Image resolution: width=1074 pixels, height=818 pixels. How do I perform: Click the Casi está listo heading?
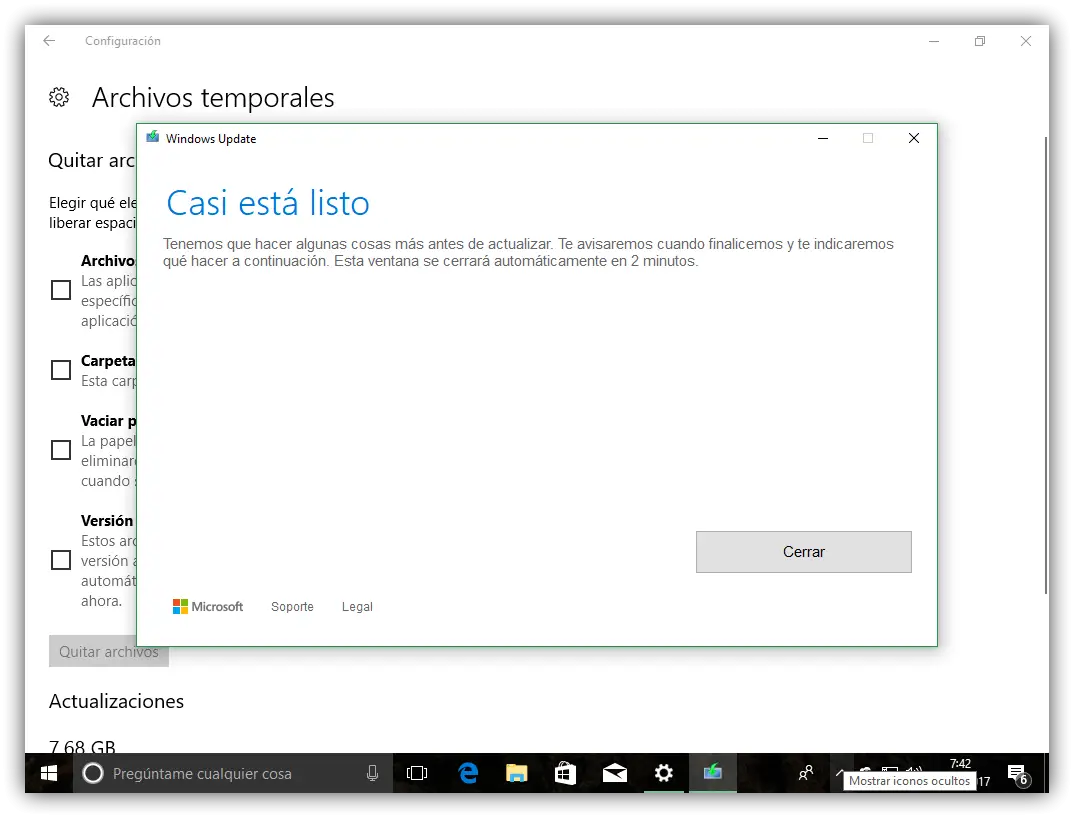coord(268,203)
